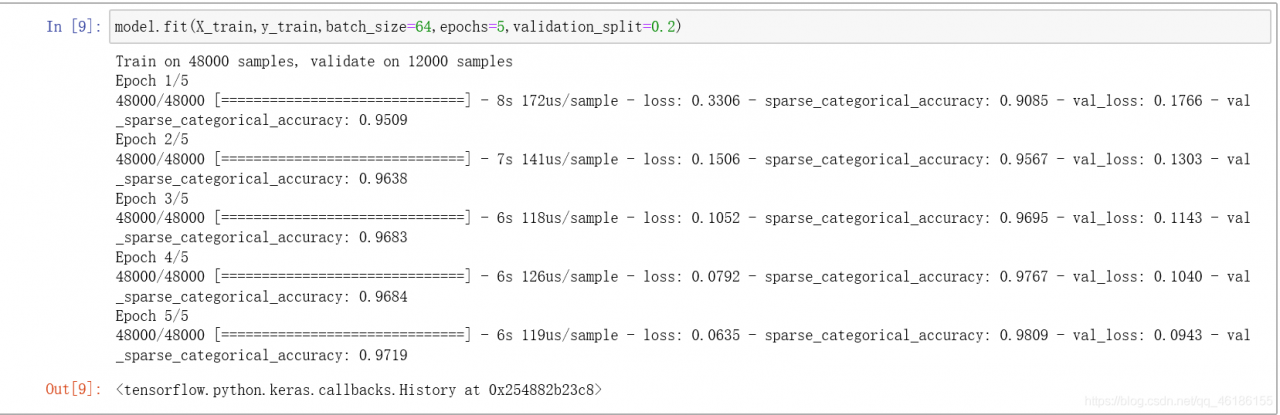Click the Epoch 2/5 label
Image resolution: width=1280 pixels, height=415 pixels.
(151, 140)
